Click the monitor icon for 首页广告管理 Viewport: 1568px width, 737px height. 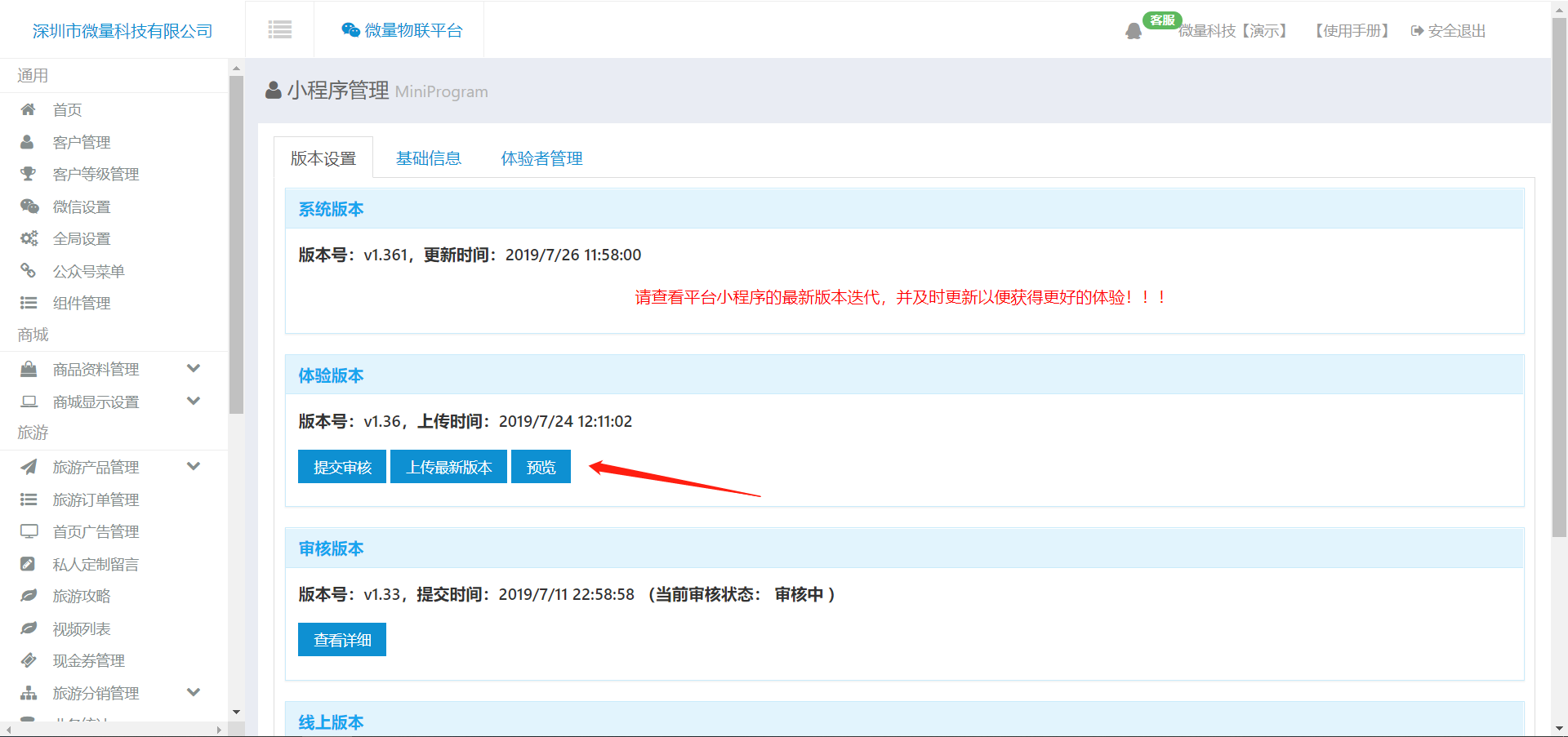pyautogui.click(x=29, y=531)
